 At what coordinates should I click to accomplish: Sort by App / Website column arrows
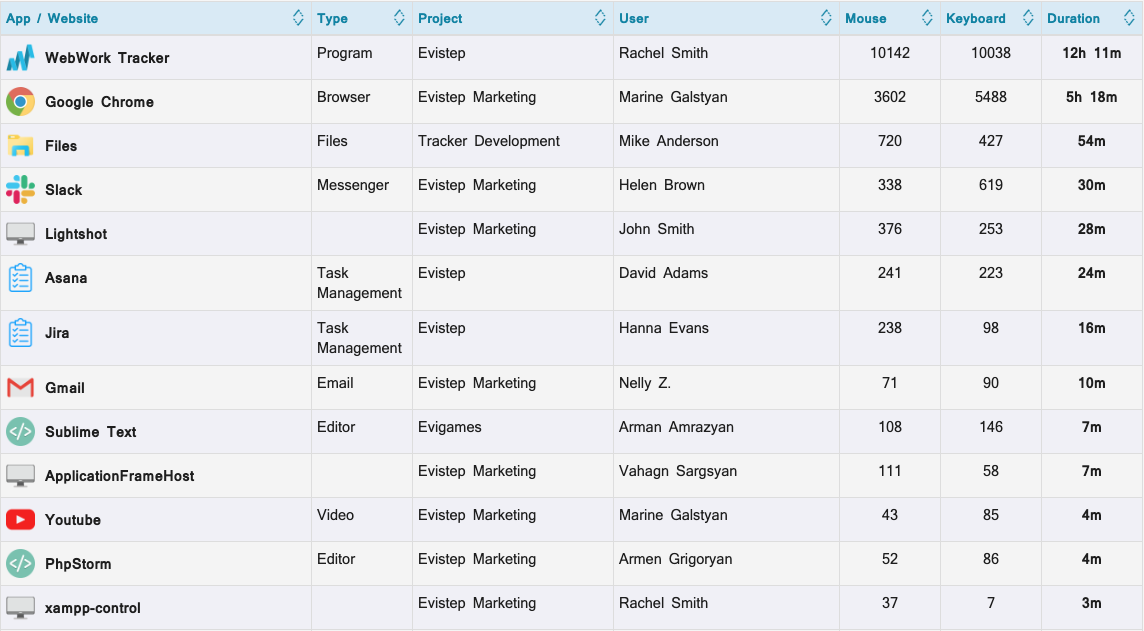[298, 18]
